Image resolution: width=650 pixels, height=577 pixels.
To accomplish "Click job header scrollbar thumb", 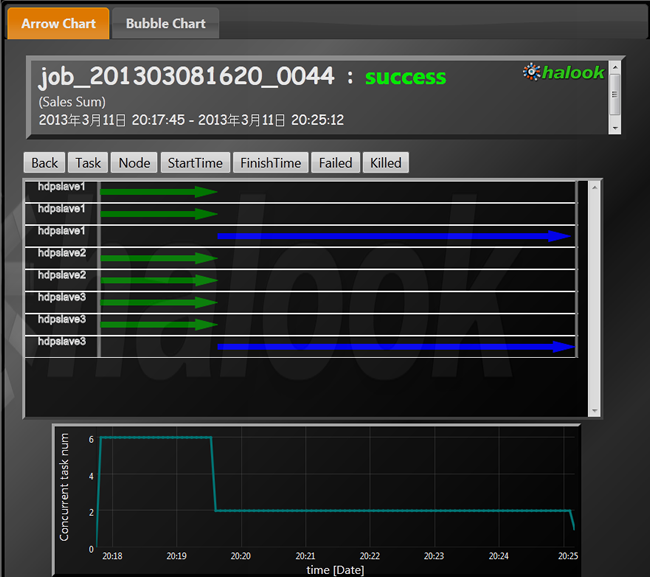I will tap(615, 95).
